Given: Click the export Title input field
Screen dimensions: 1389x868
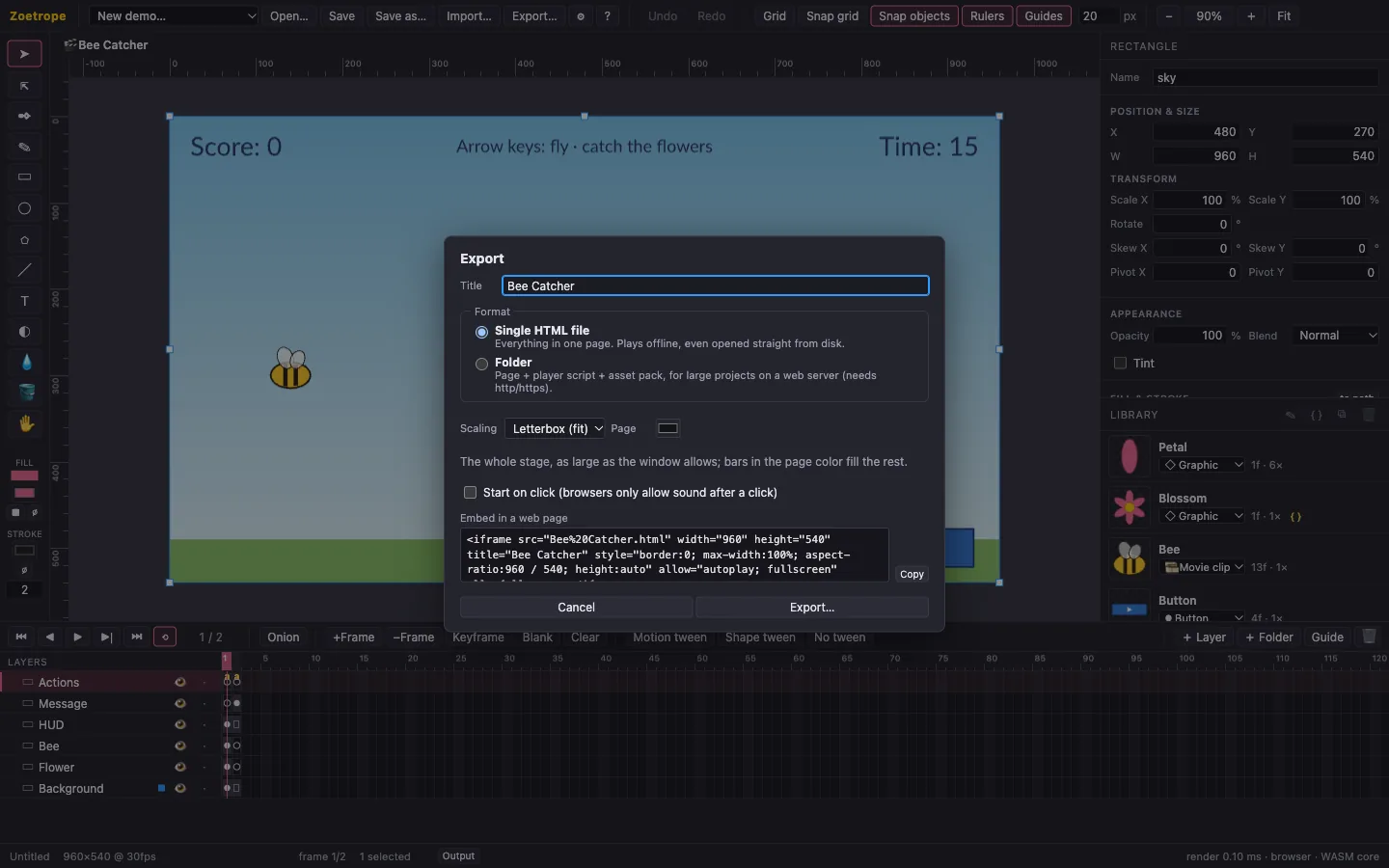Looking at the screenshot, I should [x=715, y=285].
